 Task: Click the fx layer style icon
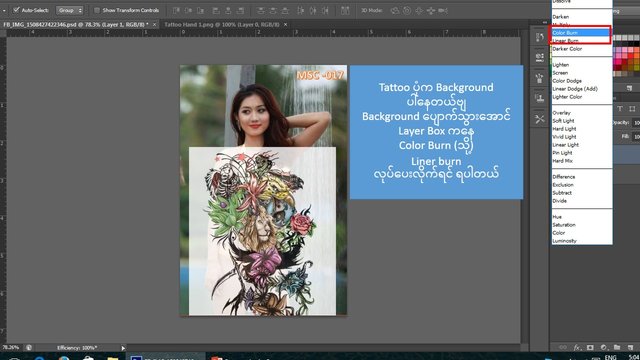tap(577, 348)
